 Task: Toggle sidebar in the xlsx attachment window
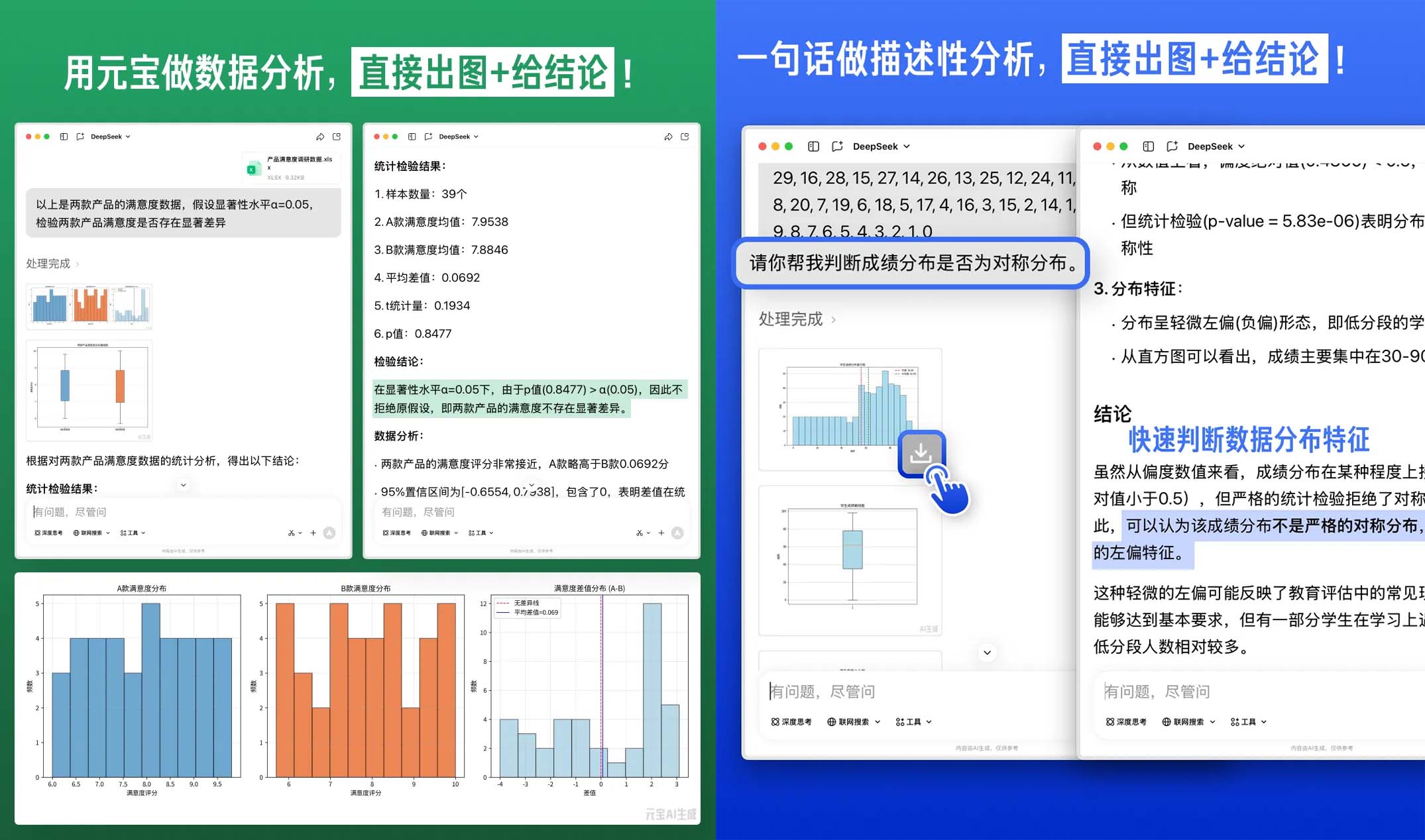[64, 136]
